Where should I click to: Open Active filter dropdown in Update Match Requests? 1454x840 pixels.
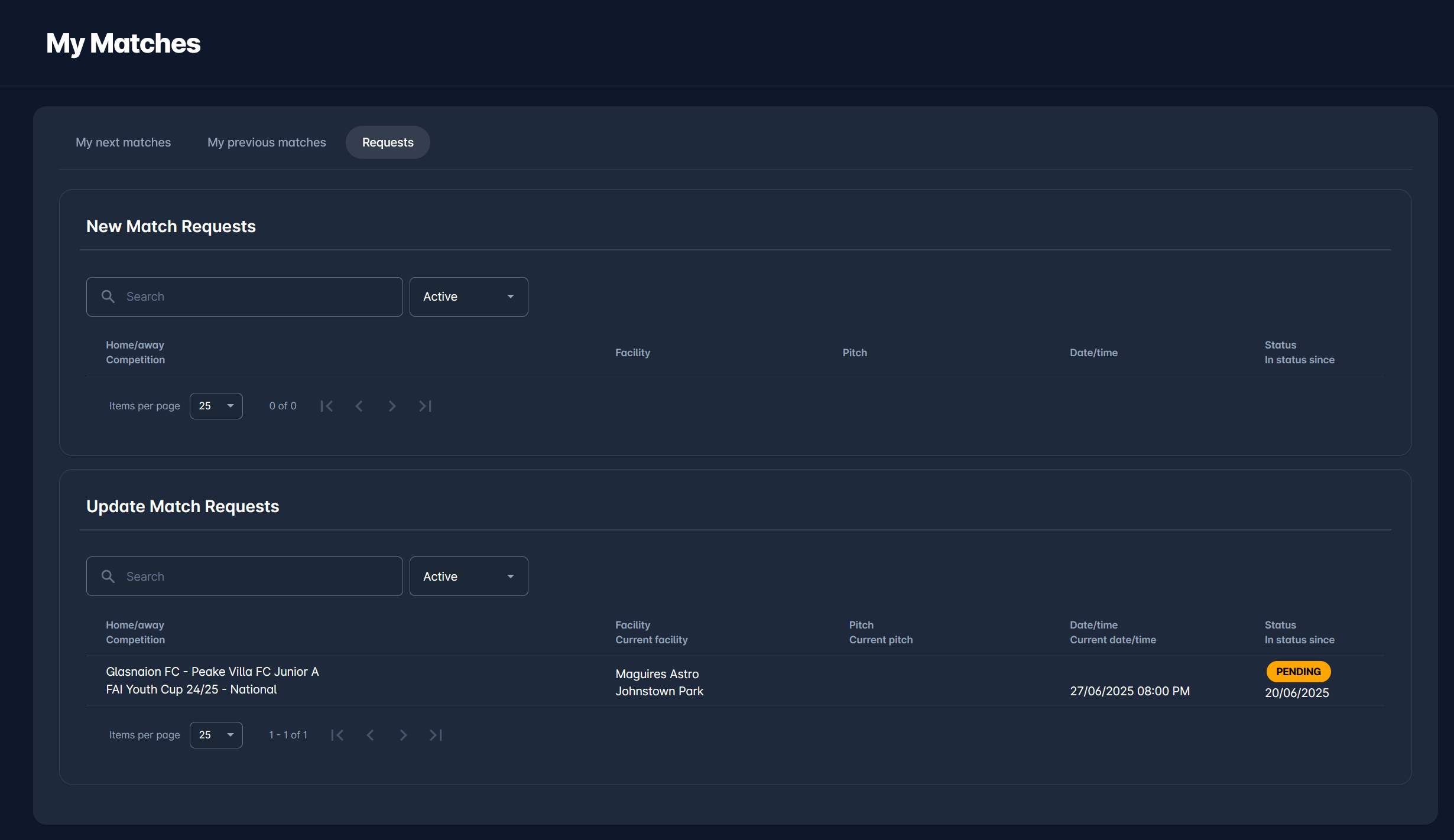pos(469,576)
